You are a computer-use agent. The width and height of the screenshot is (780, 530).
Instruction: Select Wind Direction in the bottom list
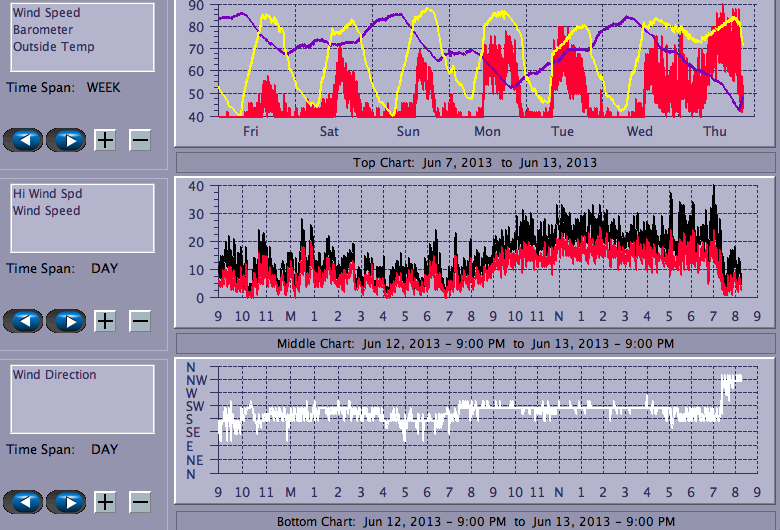[x=55, y=375]
